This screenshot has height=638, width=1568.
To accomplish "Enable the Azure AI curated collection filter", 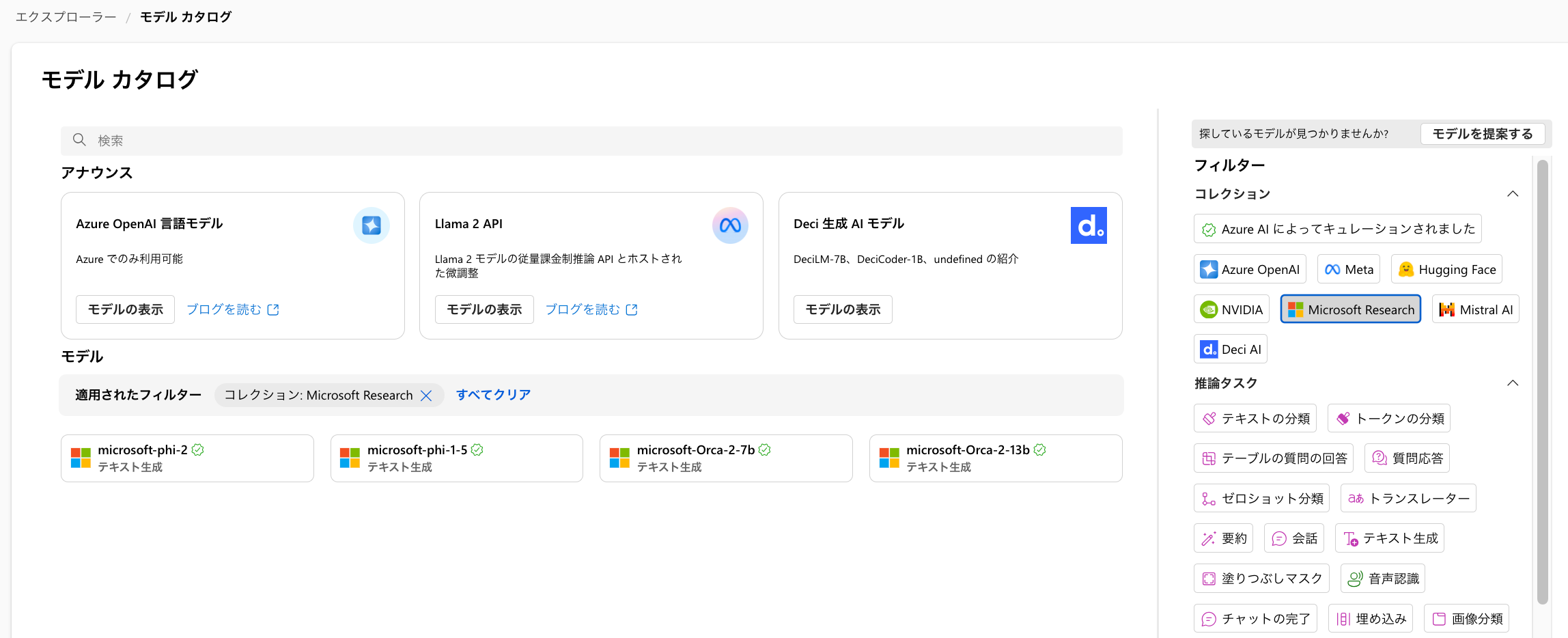I will 1338,229.
